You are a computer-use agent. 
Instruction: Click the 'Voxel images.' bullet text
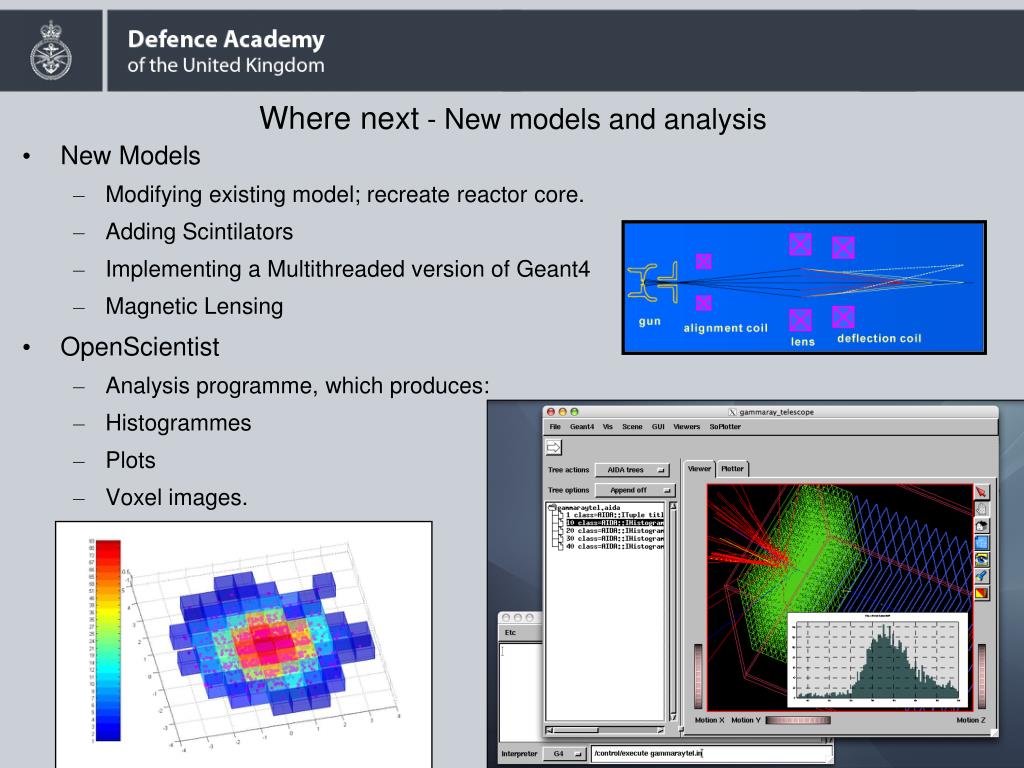(x=176, y=498)
